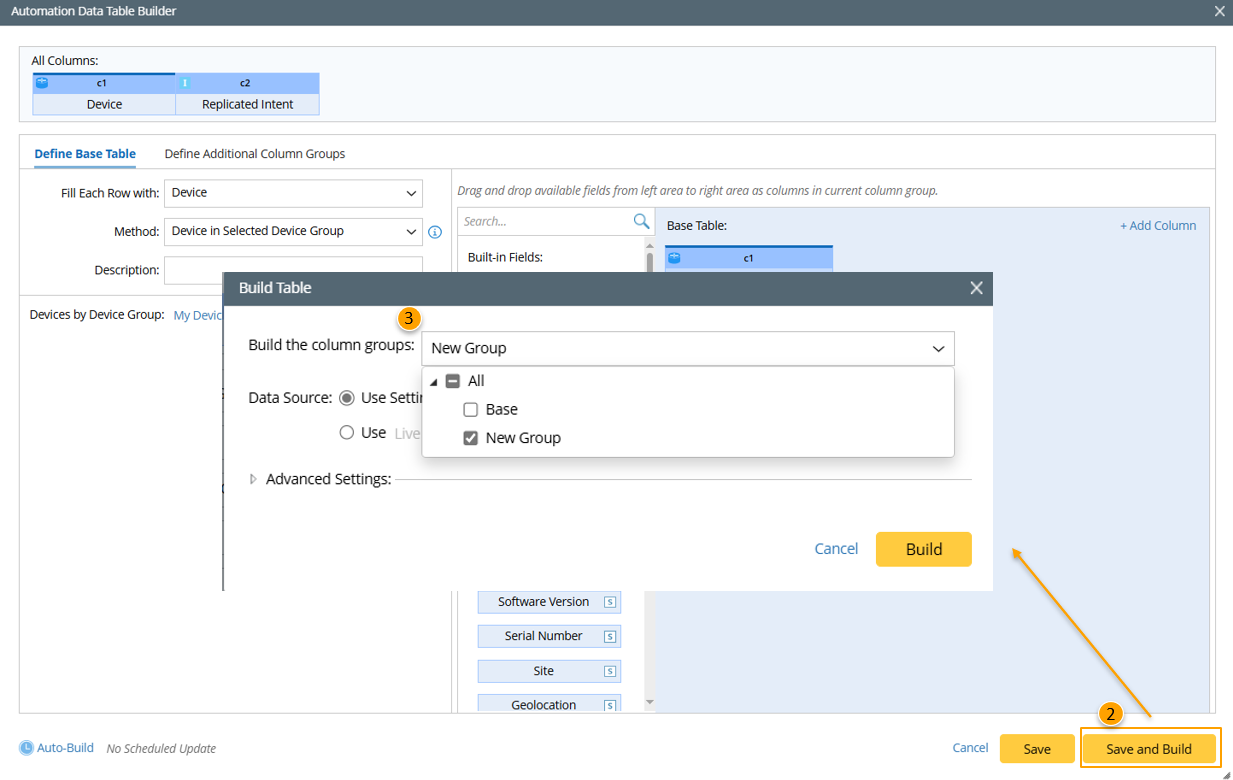The width and height of the screenshot is (1233, 780).
Task: Click the type icon on Software Version field
Action: [610, 602]
